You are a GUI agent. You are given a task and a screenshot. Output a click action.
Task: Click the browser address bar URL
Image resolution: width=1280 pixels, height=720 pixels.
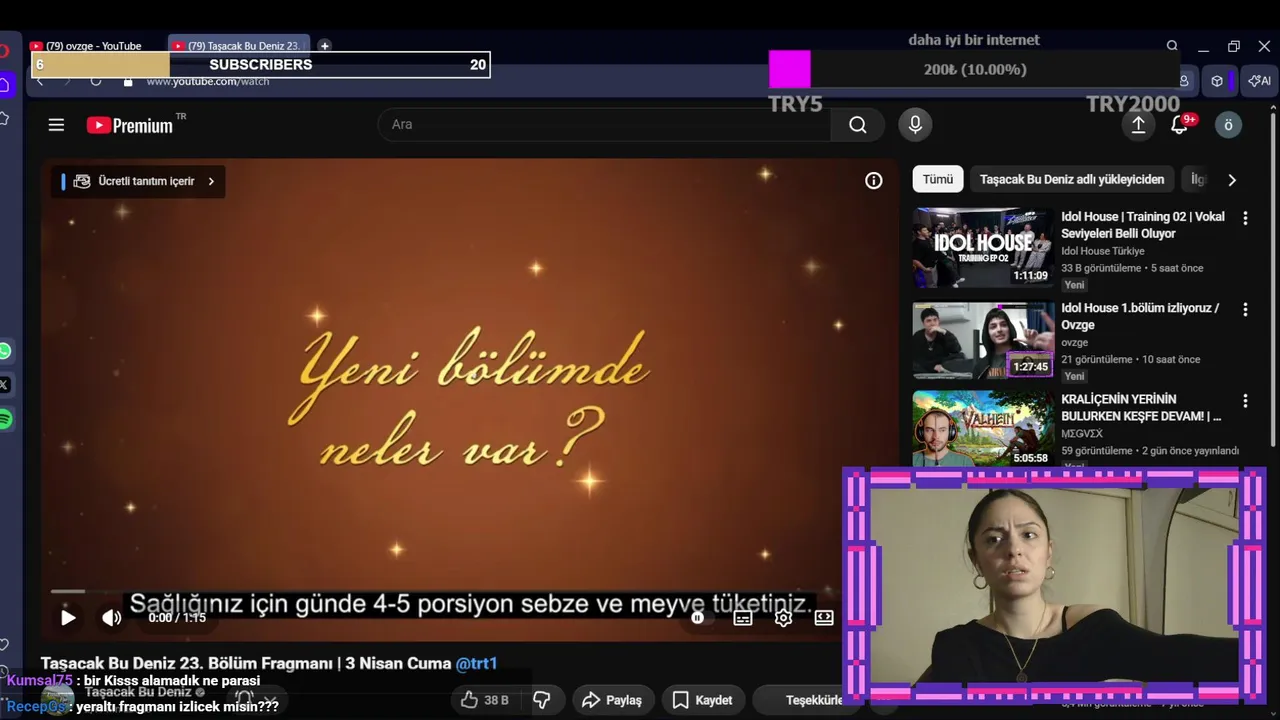pos(208,82)
